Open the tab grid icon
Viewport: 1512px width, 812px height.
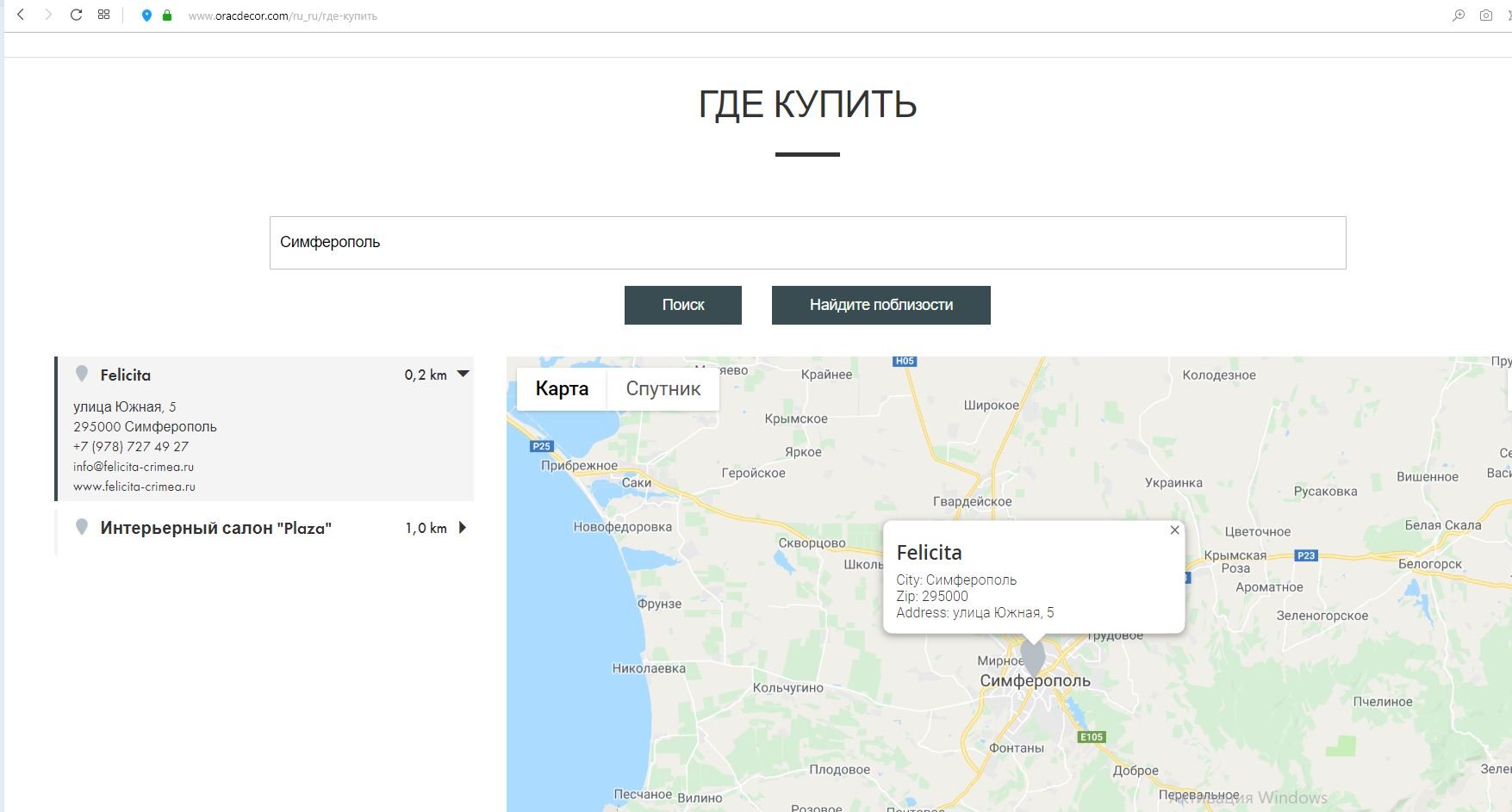(103, 15)
